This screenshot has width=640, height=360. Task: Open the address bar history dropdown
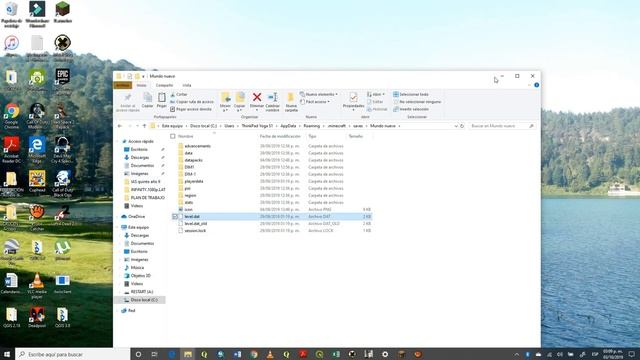(456, 126)
